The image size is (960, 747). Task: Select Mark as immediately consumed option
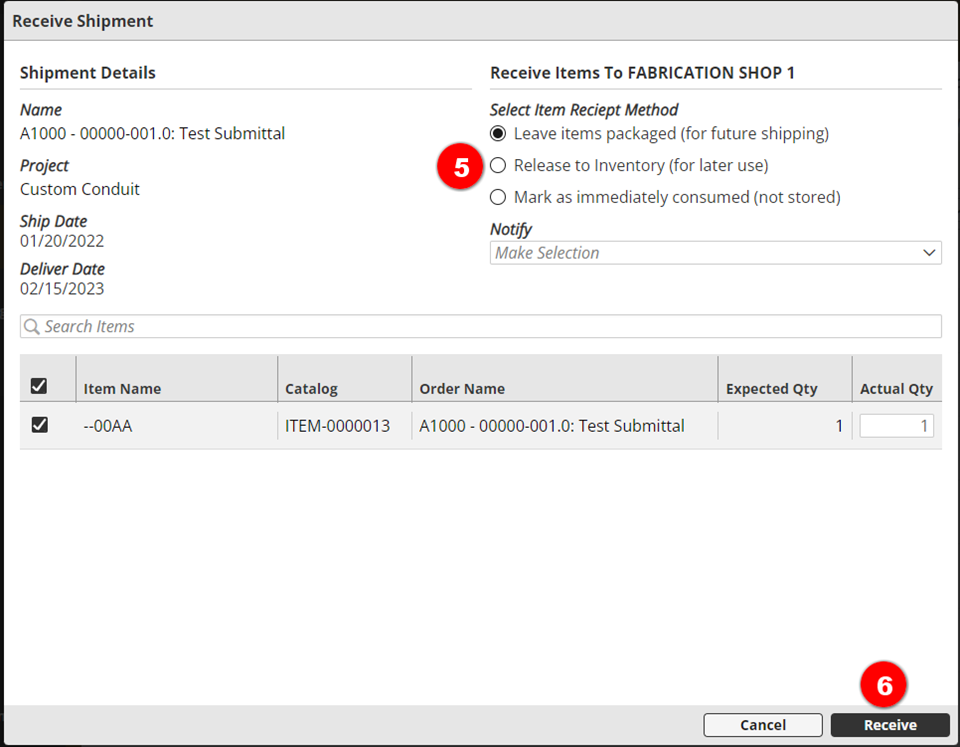[498, 198]
